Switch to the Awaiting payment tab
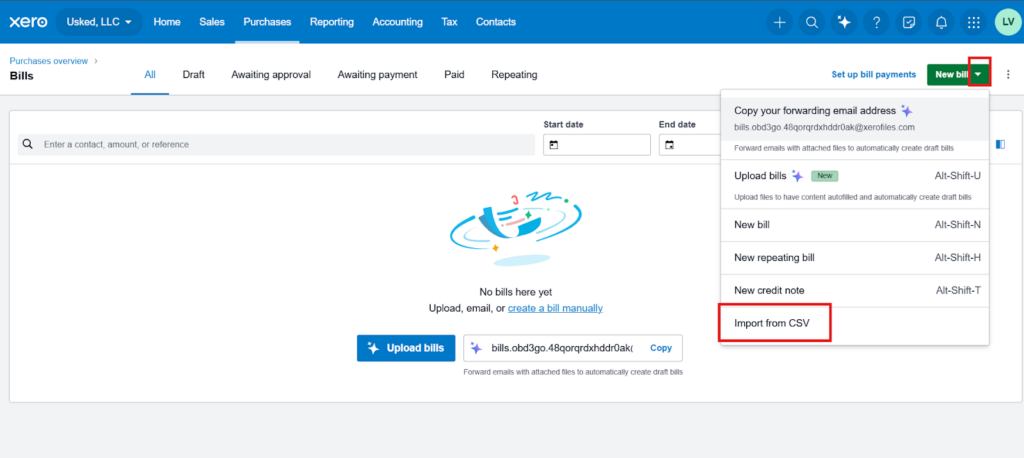Viewport: 1024px width, 458px height. coord(377,74)
